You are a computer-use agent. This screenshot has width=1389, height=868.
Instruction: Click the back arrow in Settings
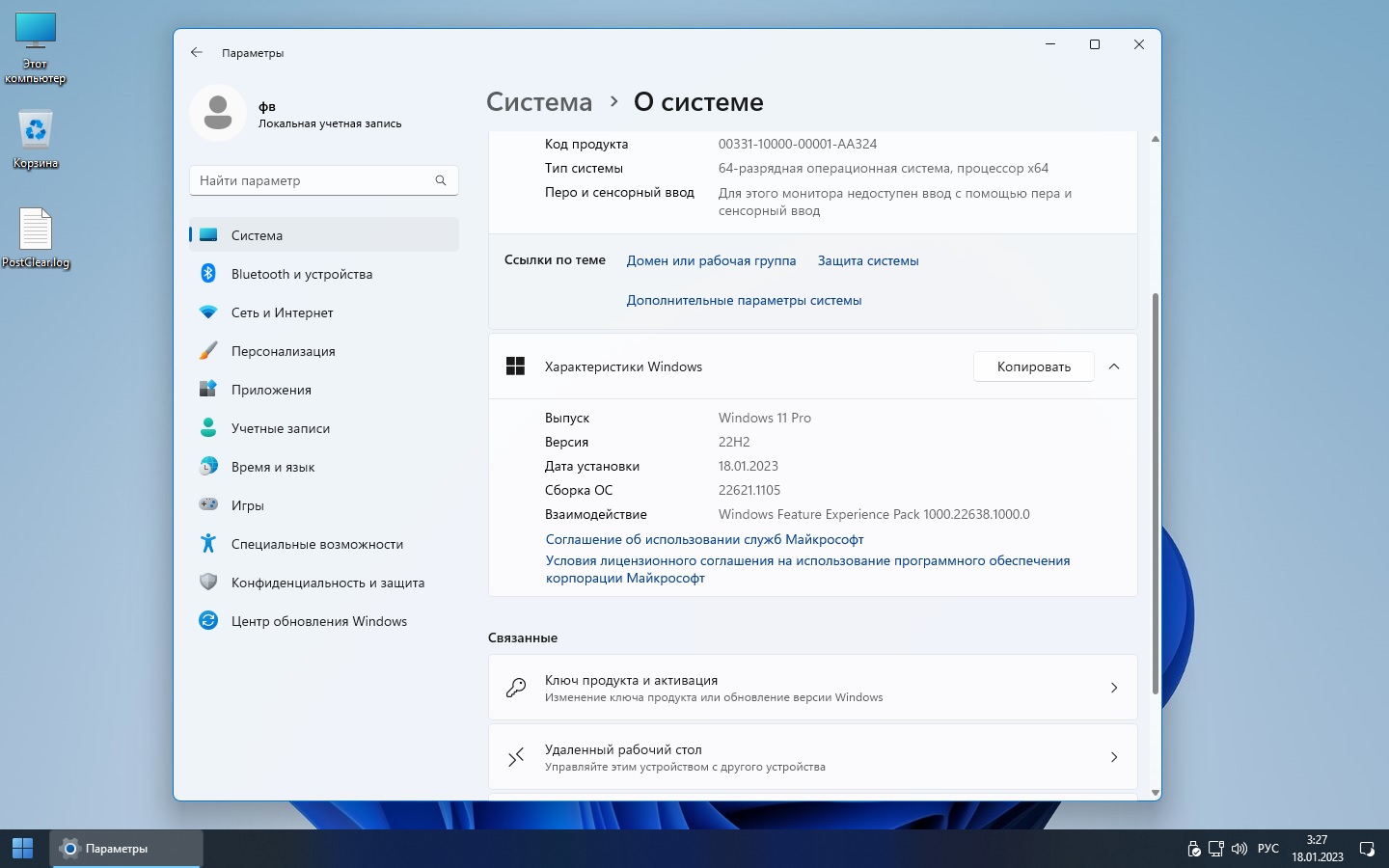pyautogui.click(x=197, y=52)
